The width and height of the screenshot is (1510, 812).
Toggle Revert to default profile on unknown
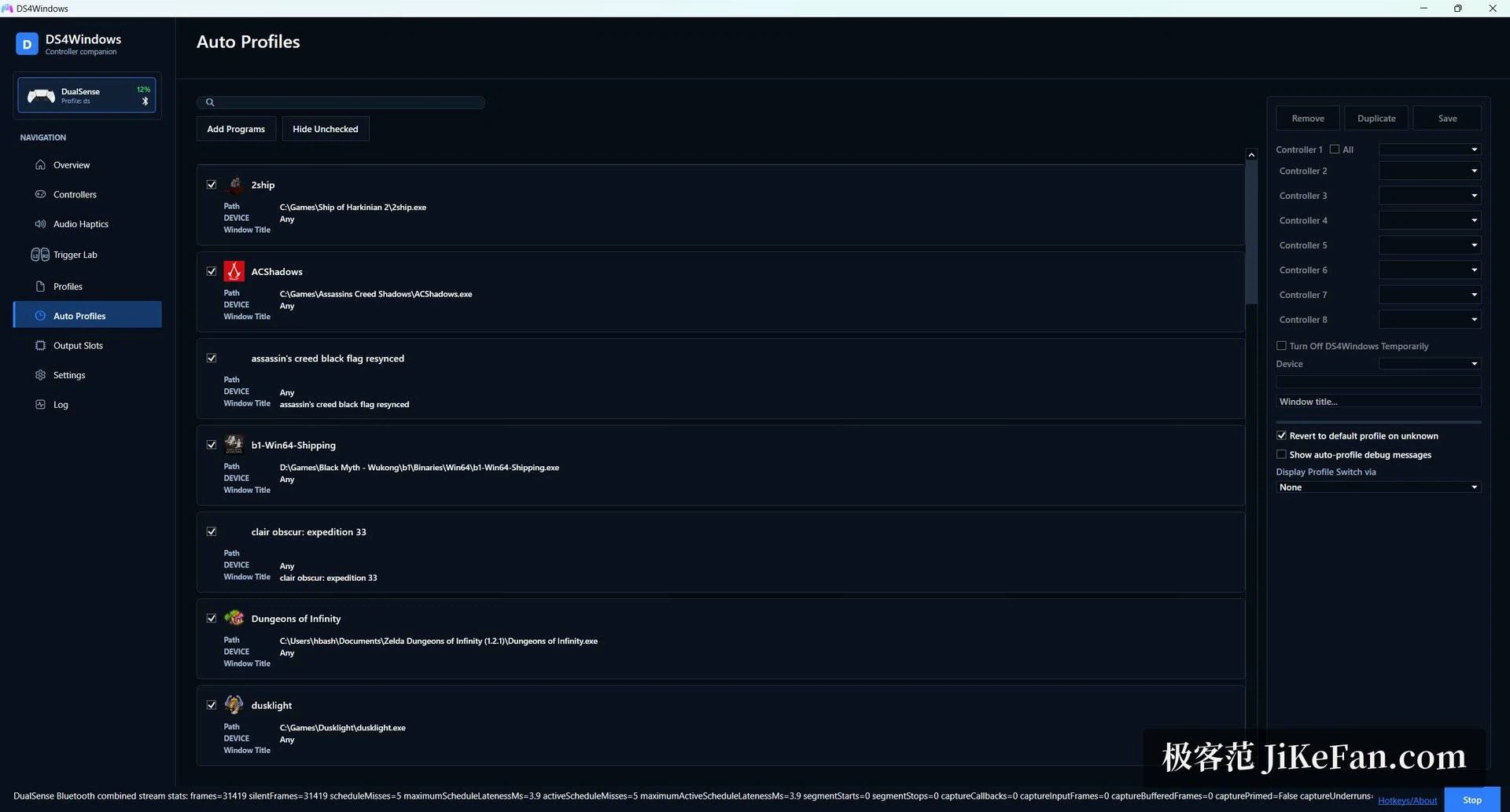pyautogui.click(x=1281, y=435)
